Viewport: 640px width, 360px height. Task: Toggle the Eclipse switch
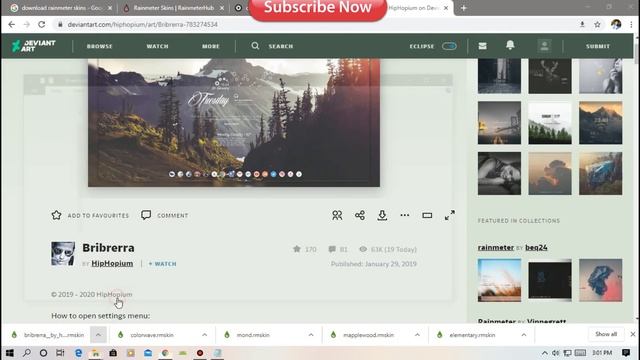click(x=449, y=46)
